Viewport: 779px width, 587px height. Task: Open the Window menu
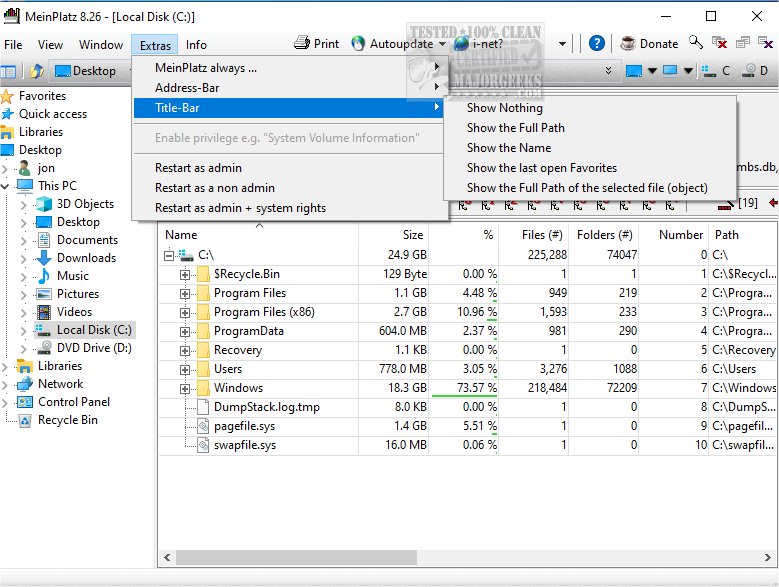click(100, 45)
